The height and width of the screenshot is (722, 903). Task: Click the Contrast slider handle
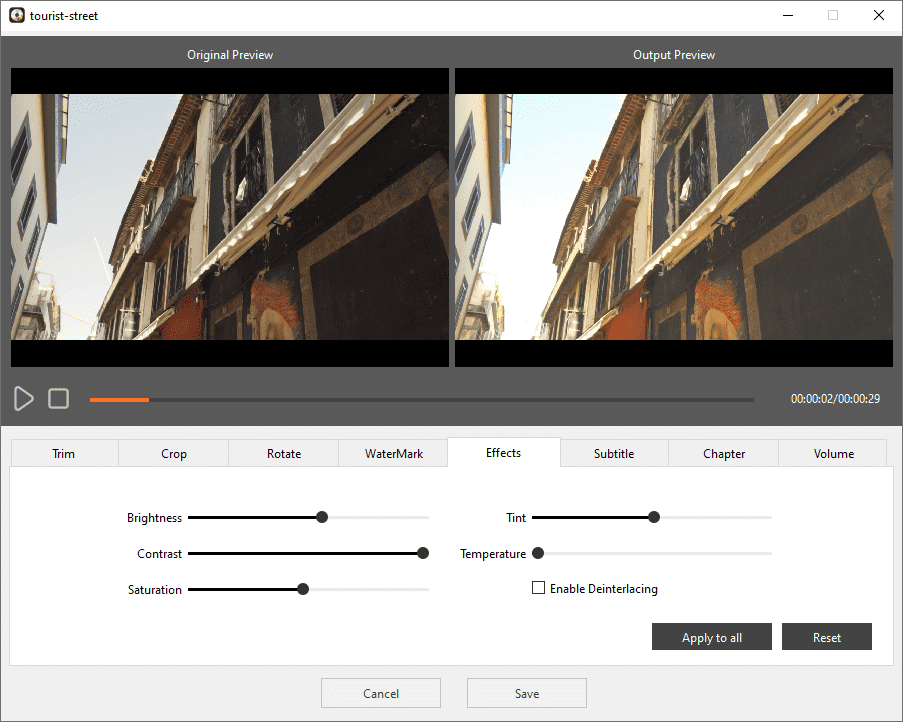point(423,553)
